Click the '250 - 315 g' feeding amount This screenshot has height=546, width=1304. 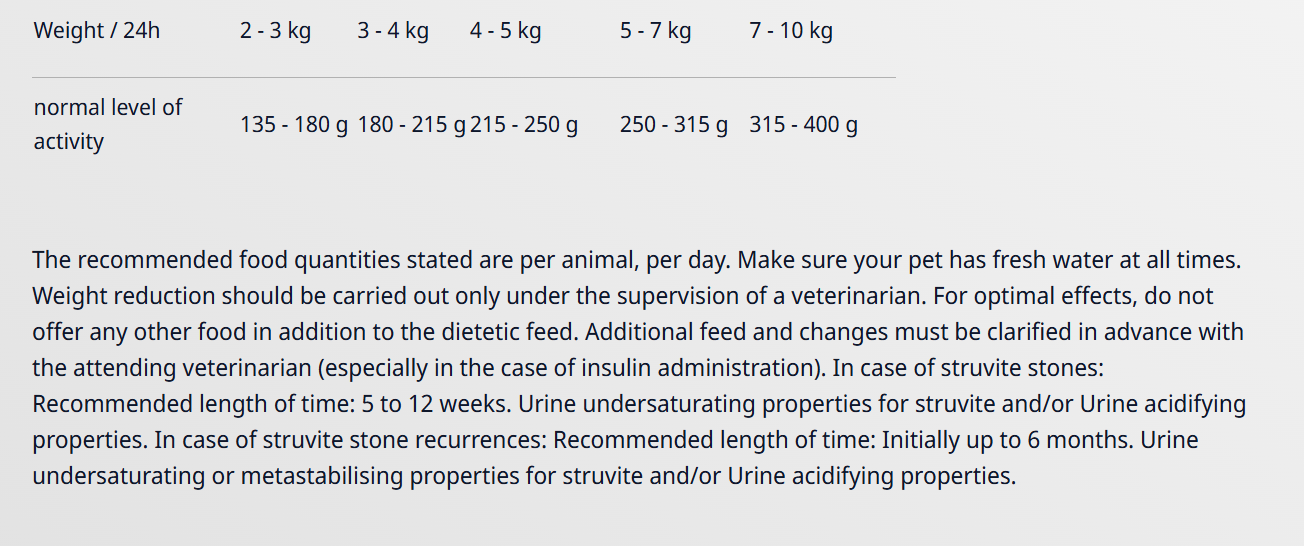point(674,125)
